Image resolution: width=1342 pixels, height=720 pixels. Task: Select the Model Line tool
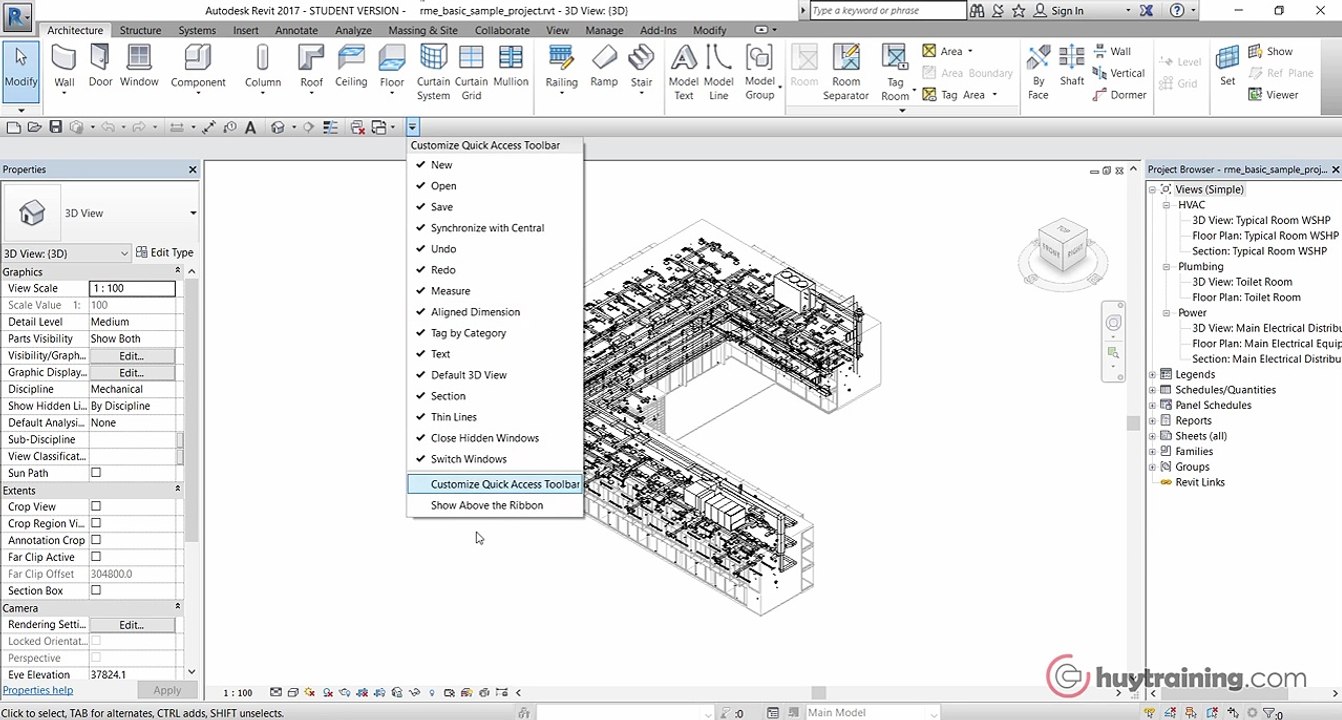point(718,72)
